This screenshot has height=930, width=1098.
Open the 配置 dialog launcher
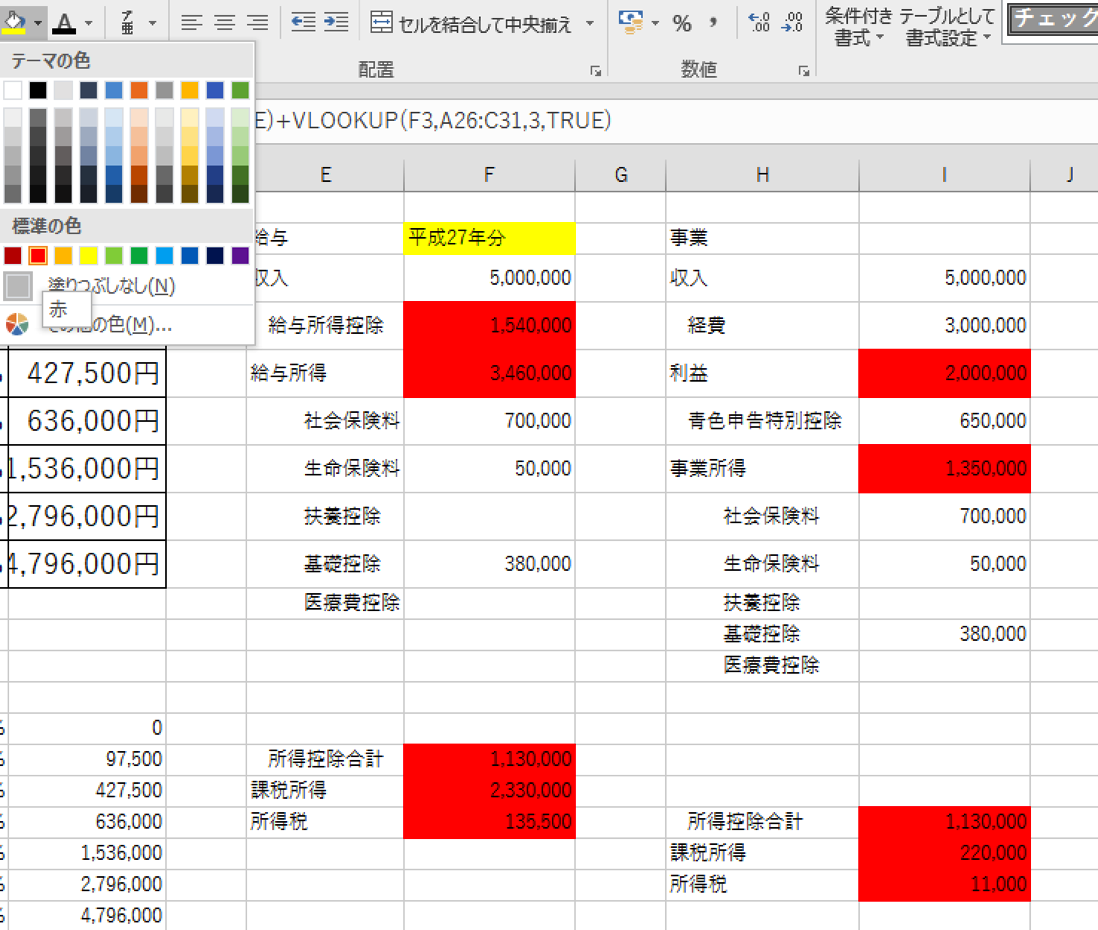point(596,71)
